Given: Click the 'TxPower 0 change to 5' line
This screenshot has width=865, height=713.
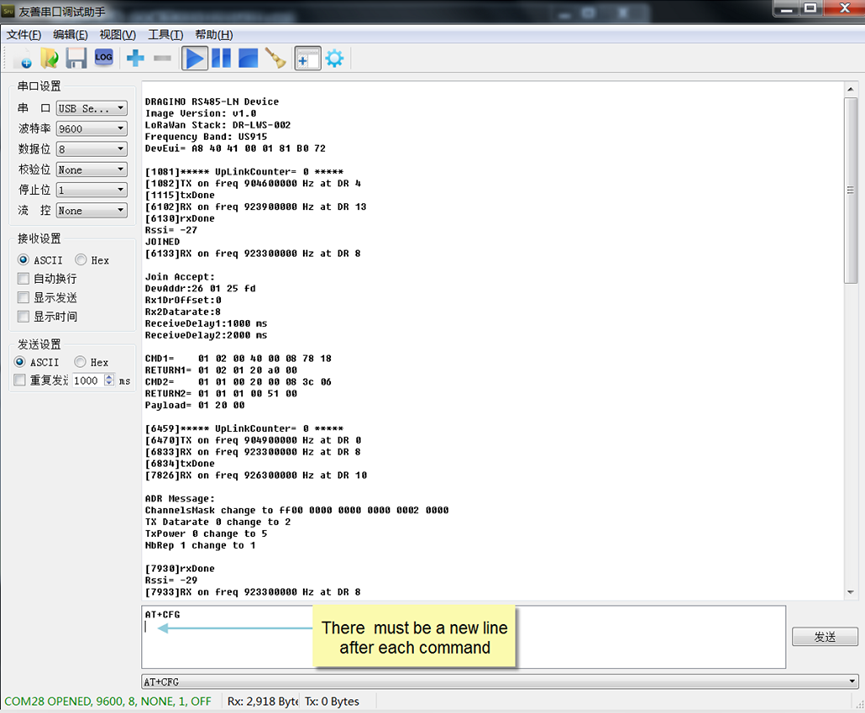Looking at the screenshot, I should (x=206, y=534).
